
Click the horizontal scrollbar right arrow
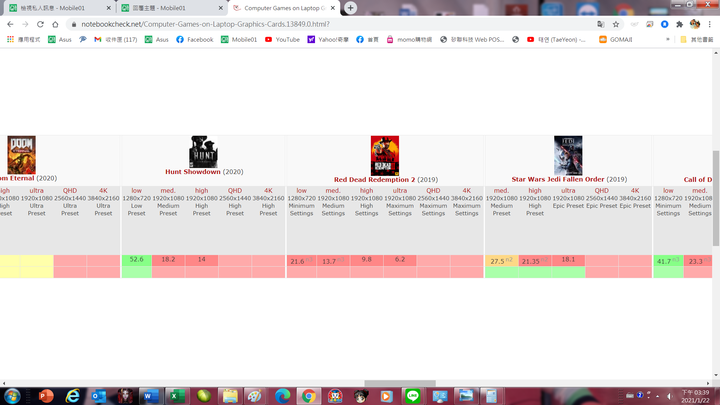pyautogui.click(x=708, y=383)
